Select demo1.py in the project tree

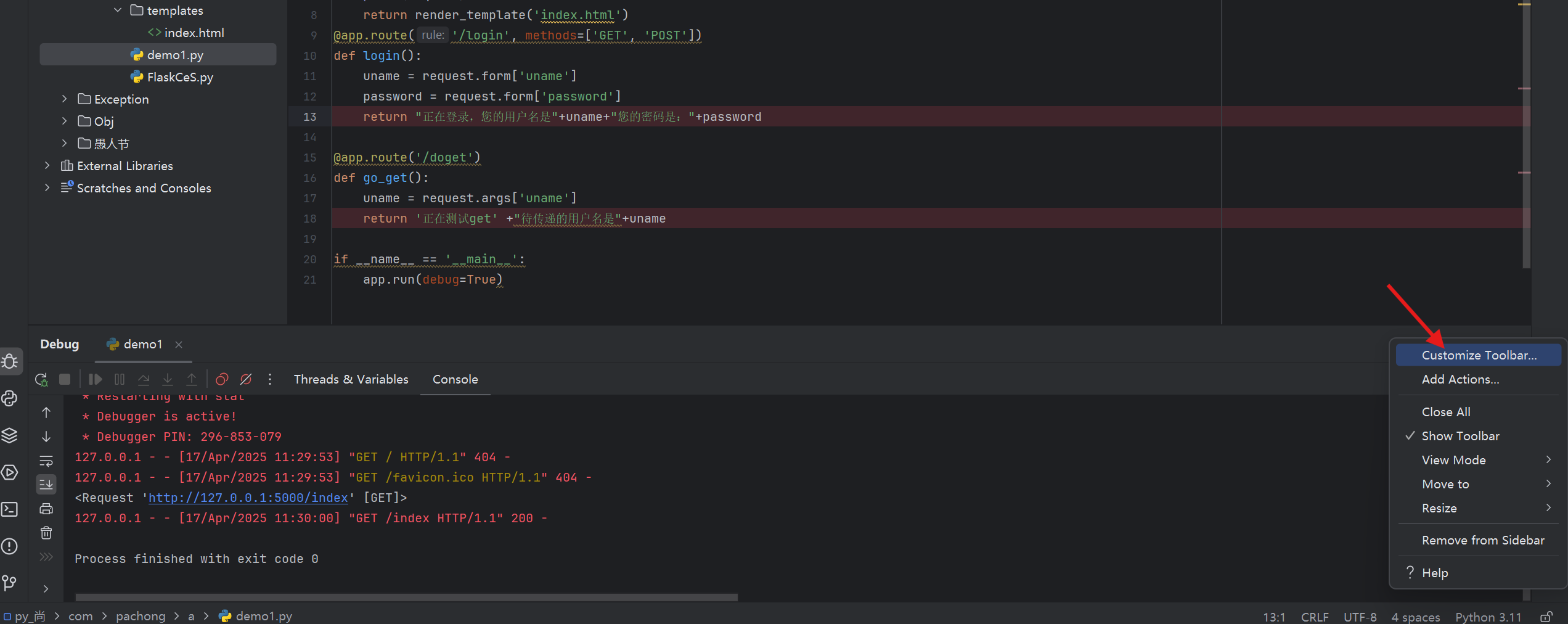point(176,54)
